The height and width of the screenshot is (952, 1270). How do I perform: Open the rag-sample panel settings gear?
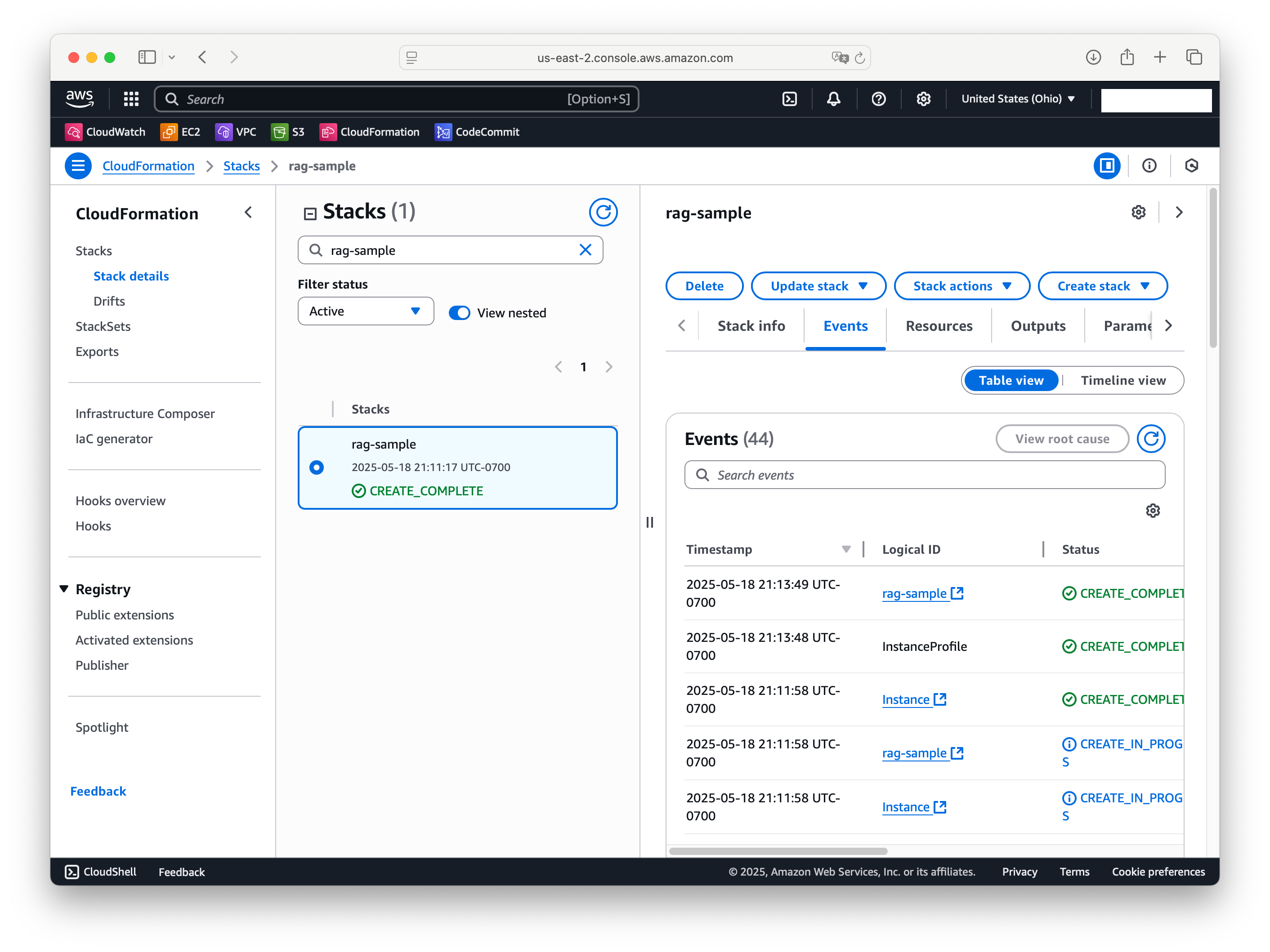[1138, 212]
